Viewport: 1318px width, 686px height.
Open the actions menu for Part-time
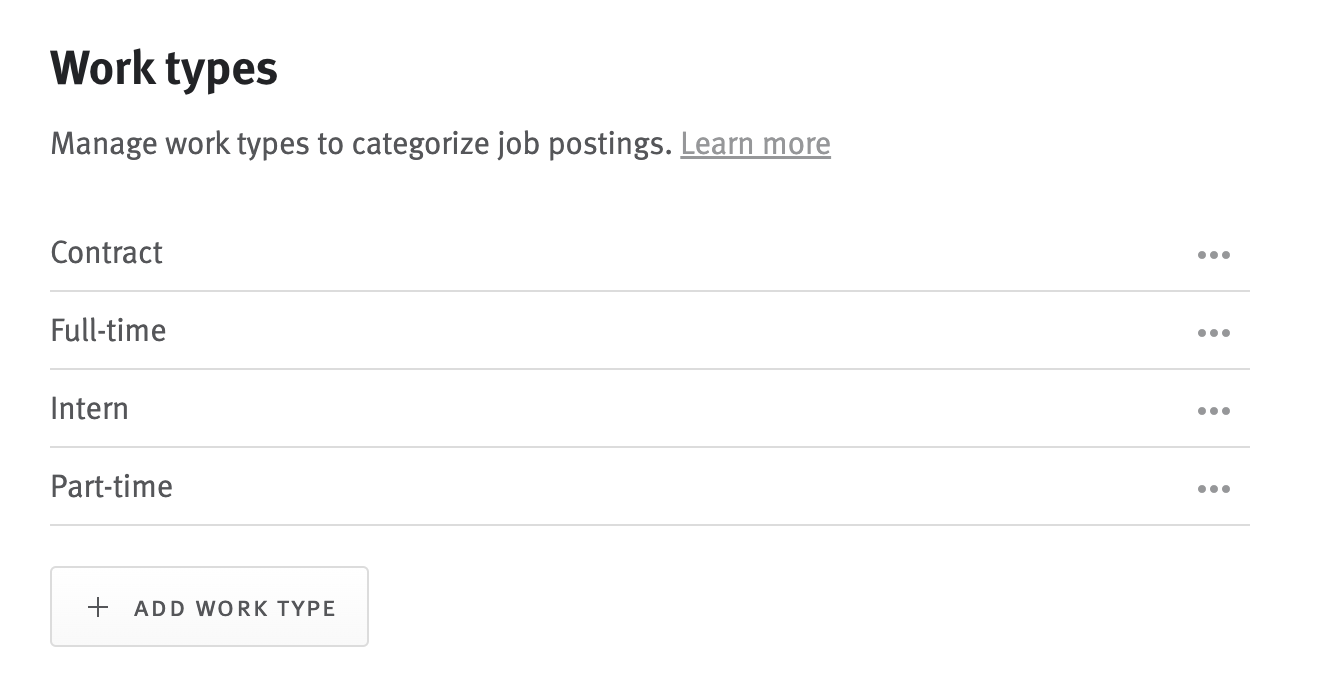(1215, 488)
